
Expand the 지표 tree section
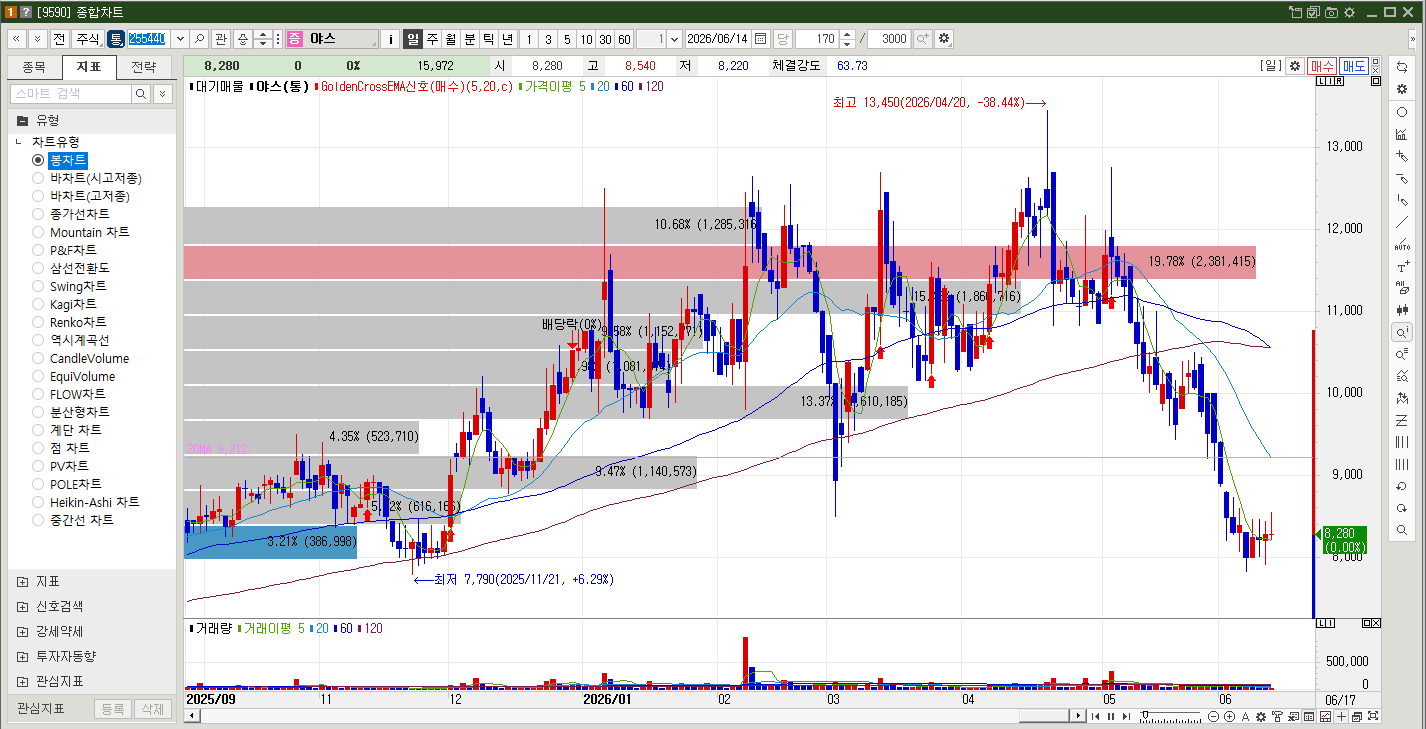(22, 581)
